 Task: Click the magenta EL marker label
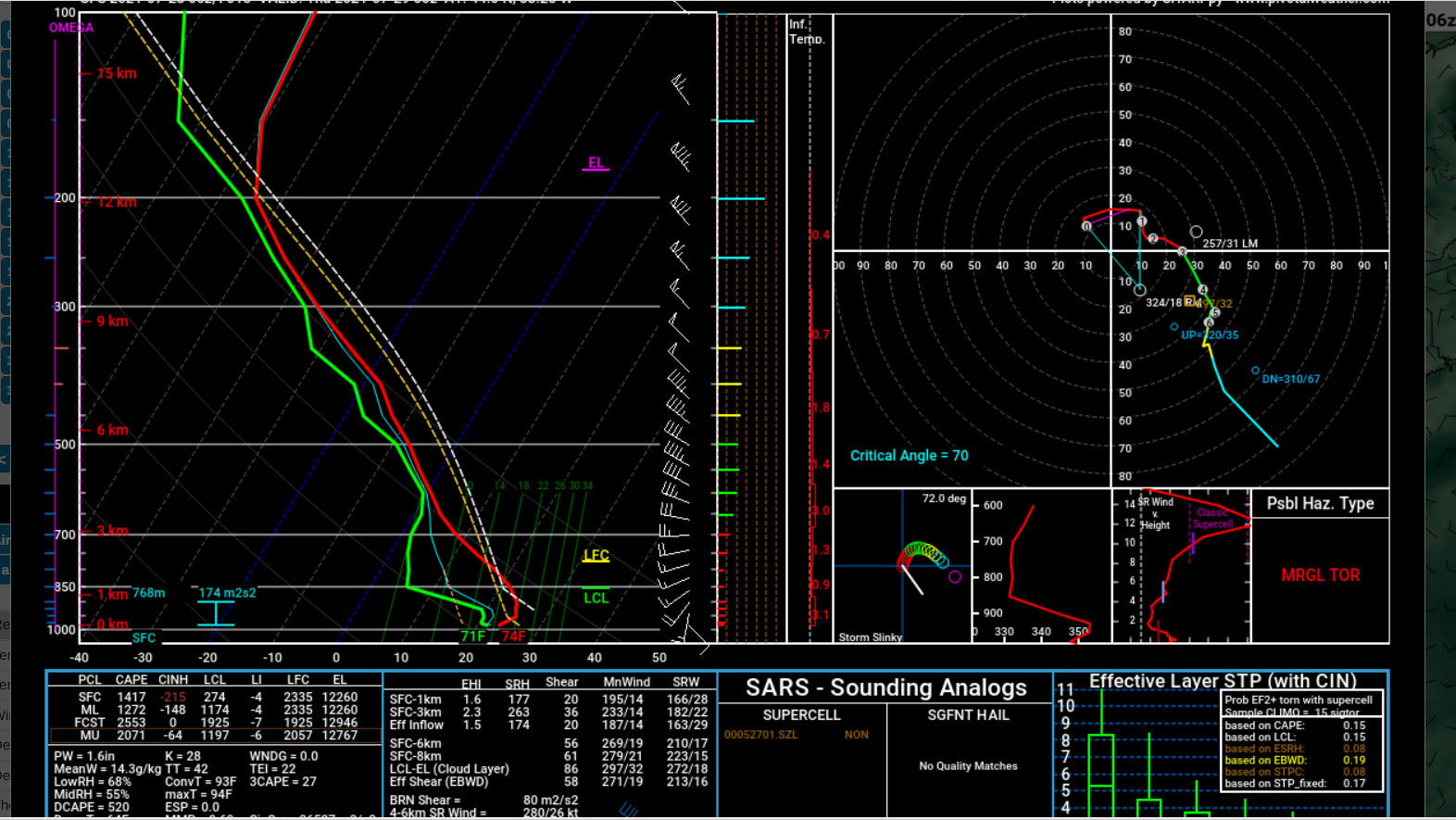(596, 163)
